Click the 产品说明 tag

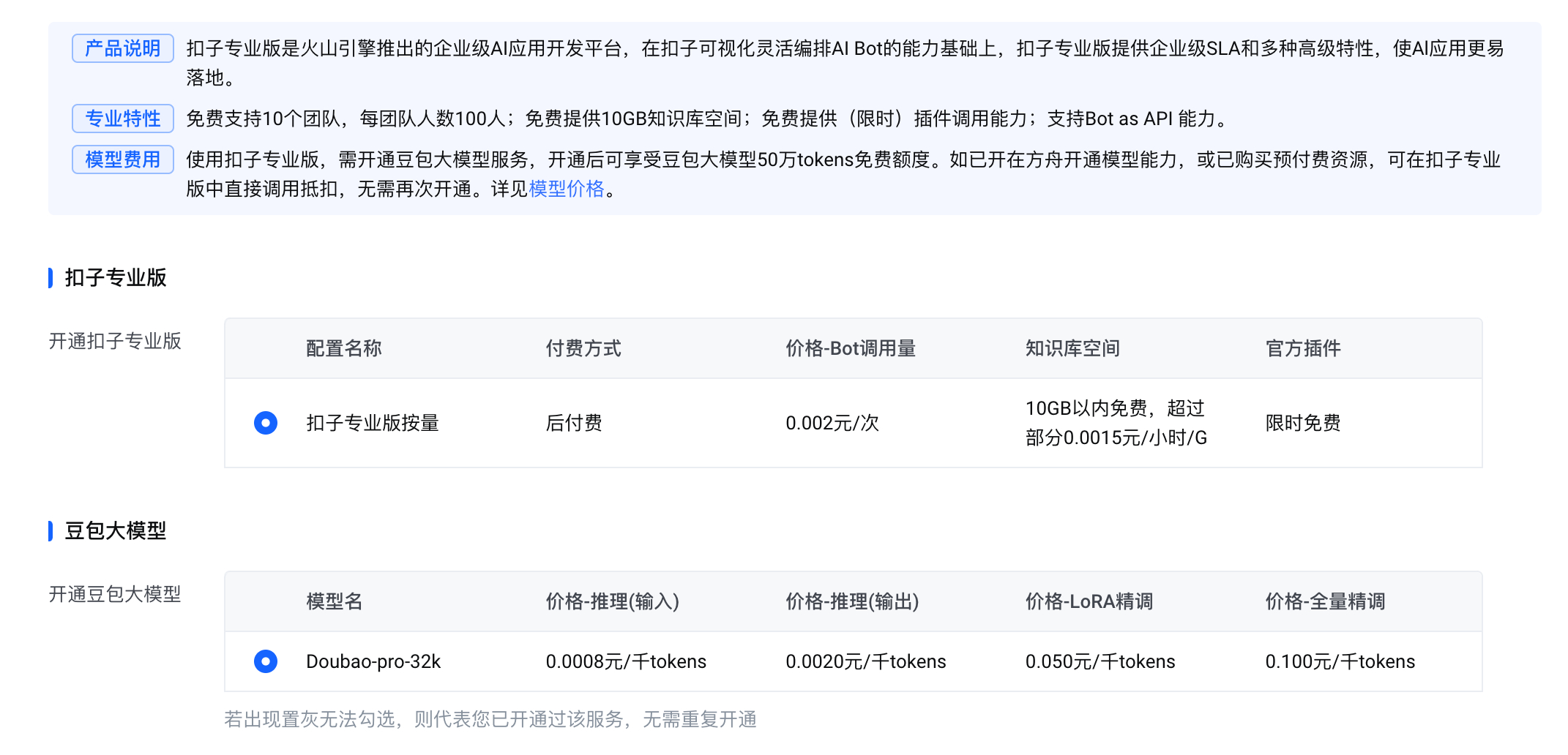coord(123,48)
